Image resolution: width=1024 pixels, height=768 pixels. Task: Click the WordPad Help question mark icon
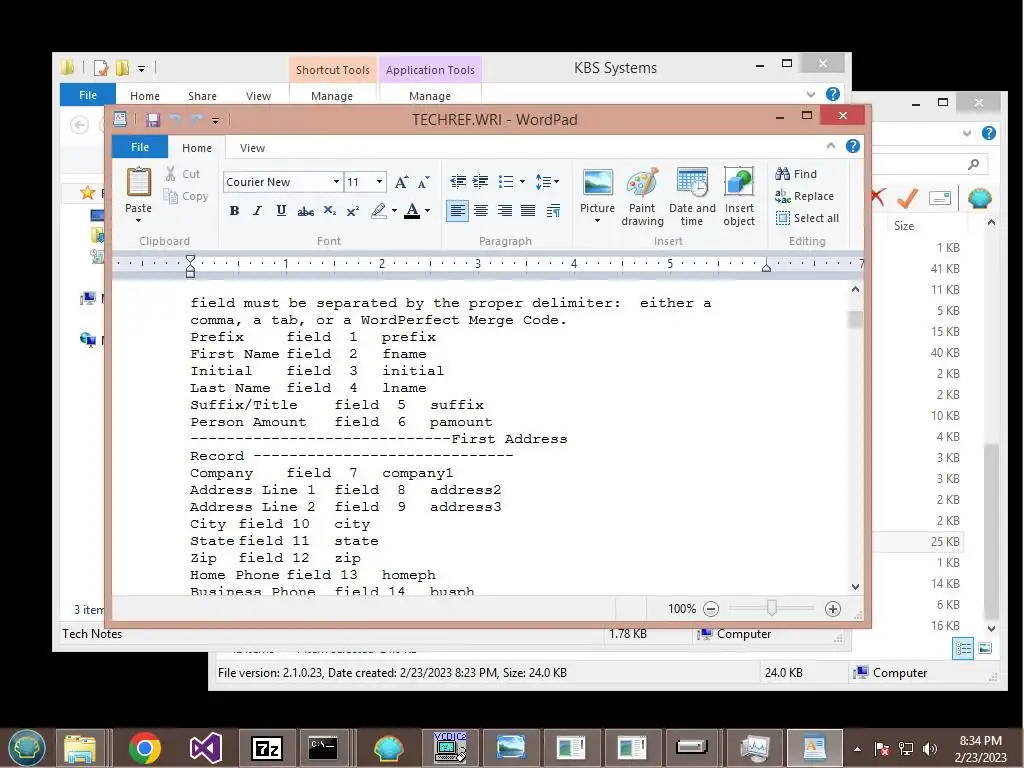[x=852, y=146]
